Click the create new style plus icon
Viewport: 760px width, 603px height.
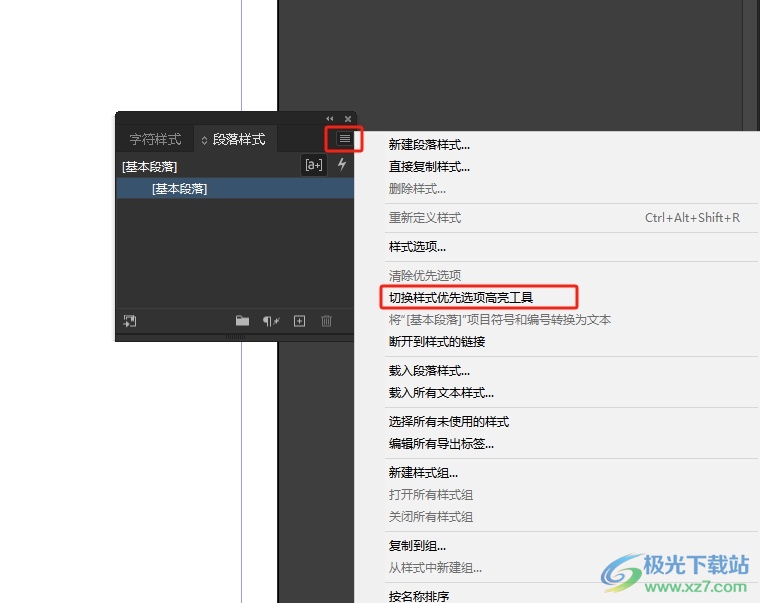[x=300, y=321]
